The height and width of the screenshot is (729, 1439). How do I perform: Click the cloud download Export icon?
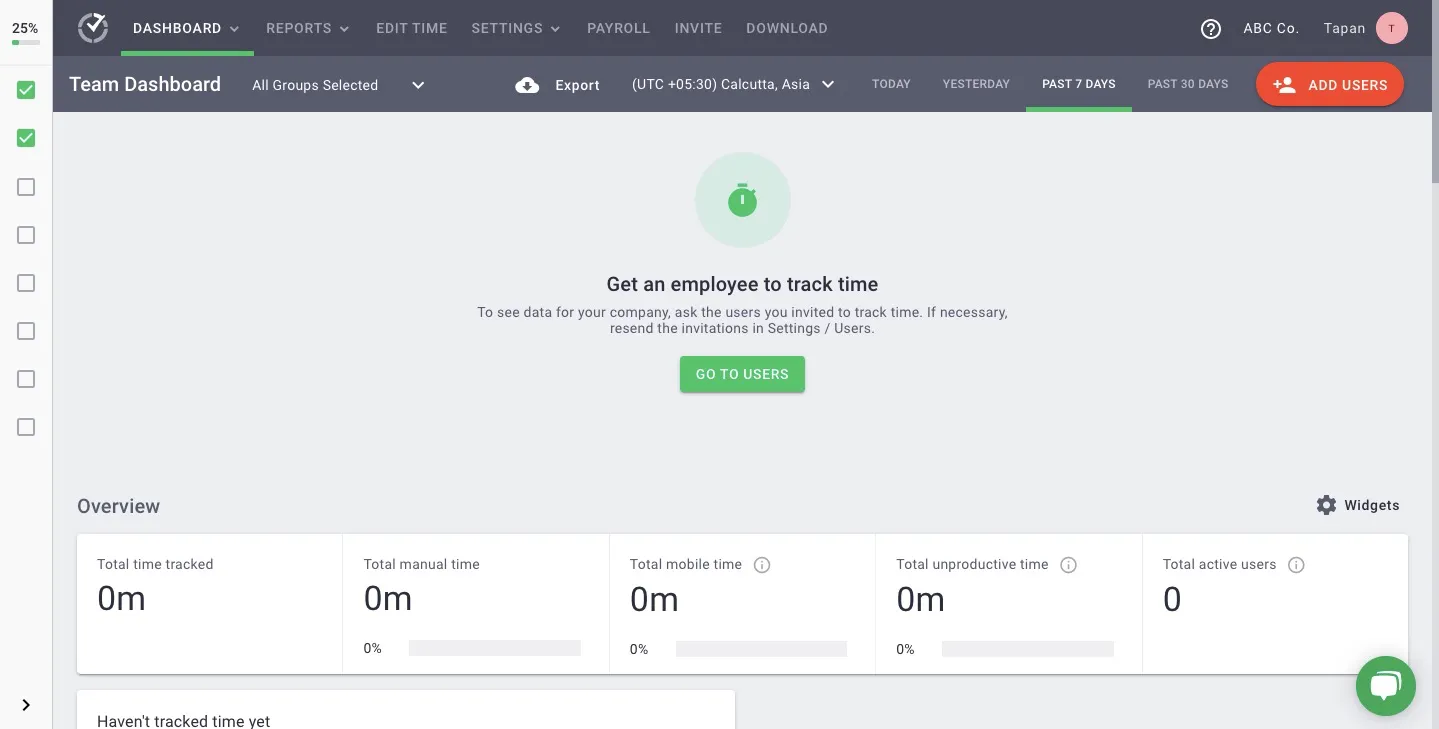click(x=527, y=85)
